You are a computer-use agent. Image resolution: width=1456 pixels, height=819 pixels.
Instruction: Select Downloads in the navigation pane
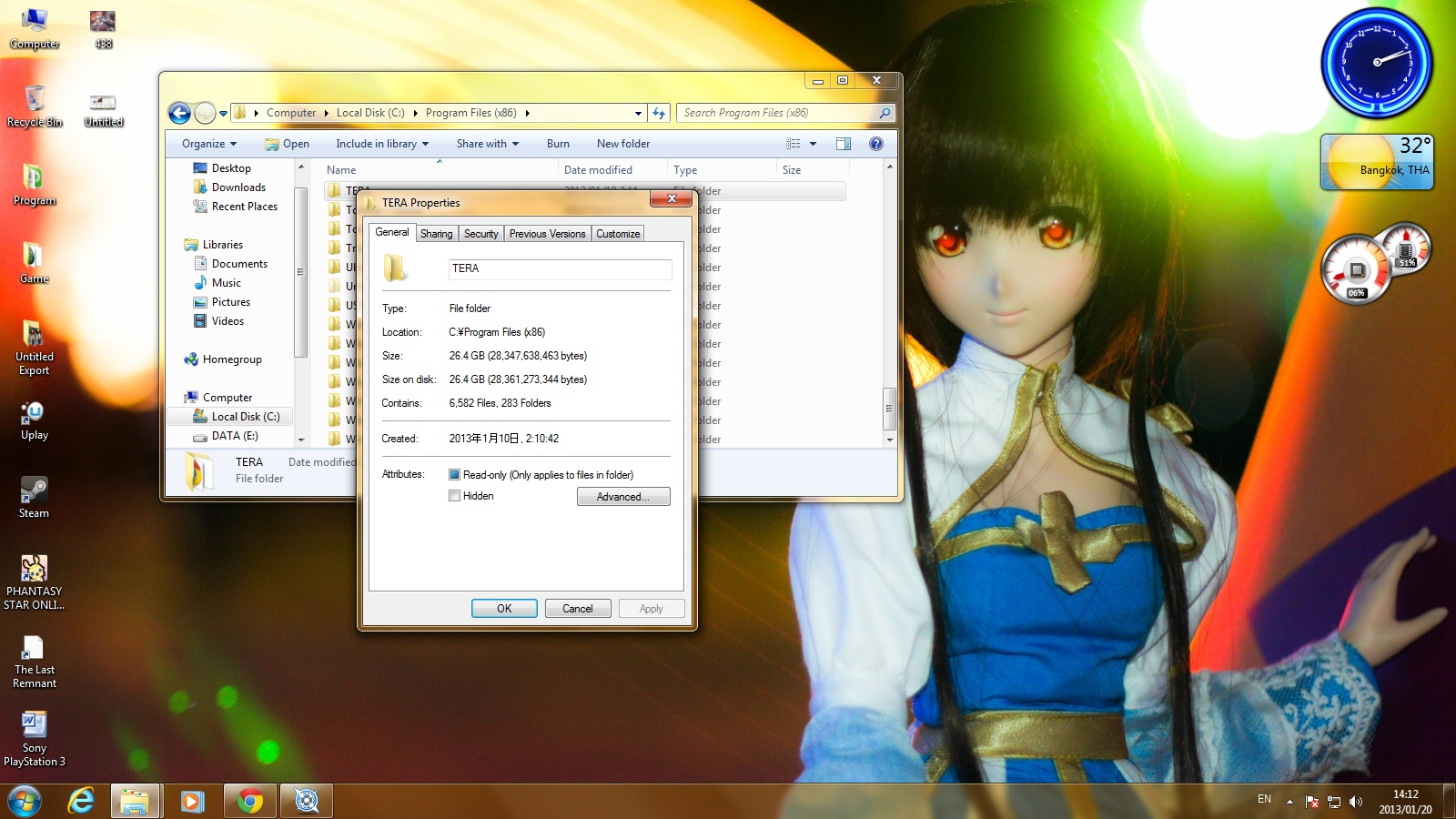pos(238,187)
